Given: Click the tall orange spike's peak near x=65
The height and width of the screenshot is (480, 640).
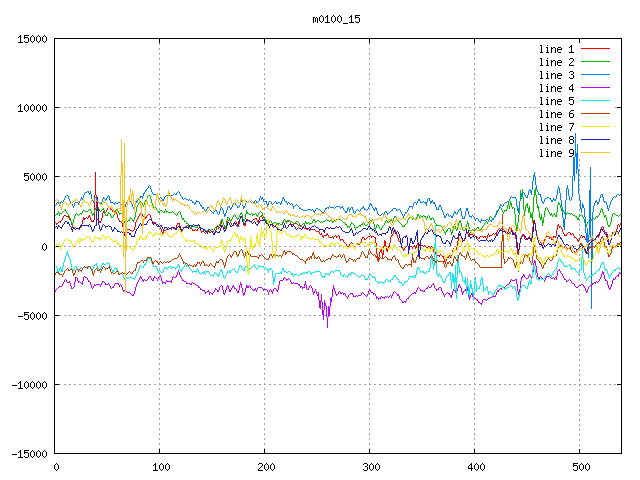Looking at the screenshot, I should click(122, 141).
